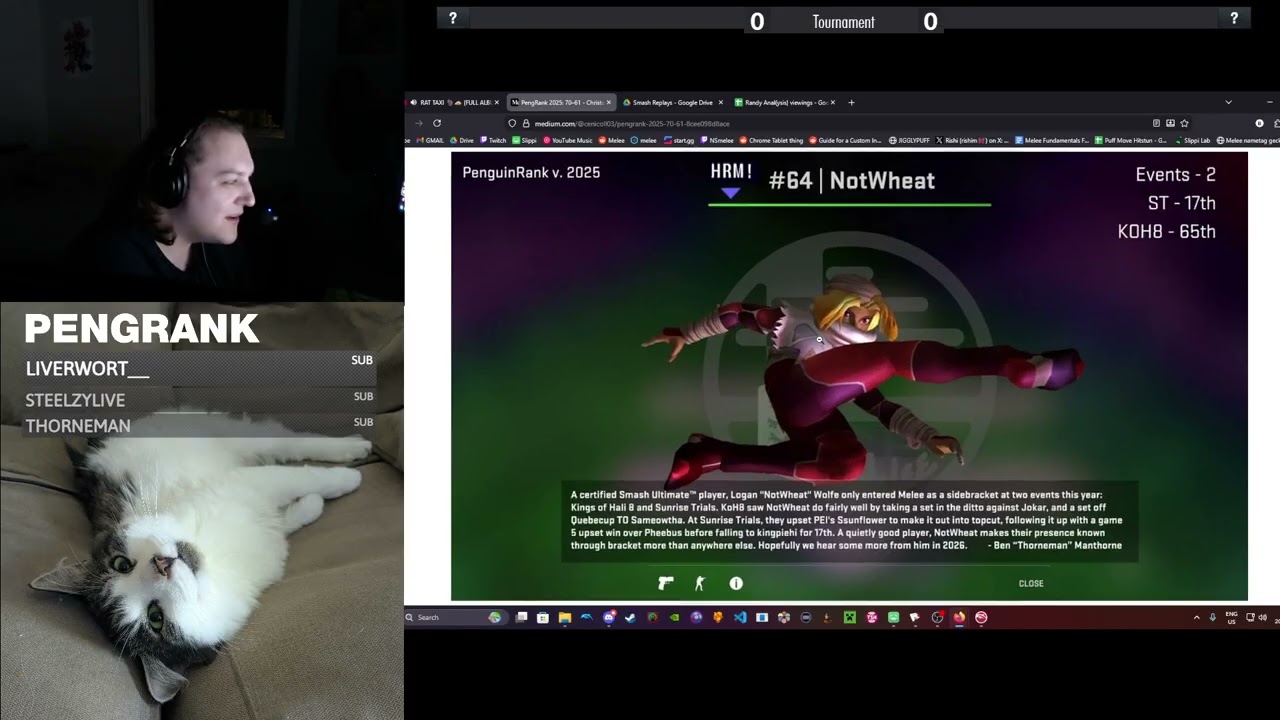Expand the browser tab list dropdown
The width and height of the screenshot is (1280, 720).
(x=1228, y=102)
